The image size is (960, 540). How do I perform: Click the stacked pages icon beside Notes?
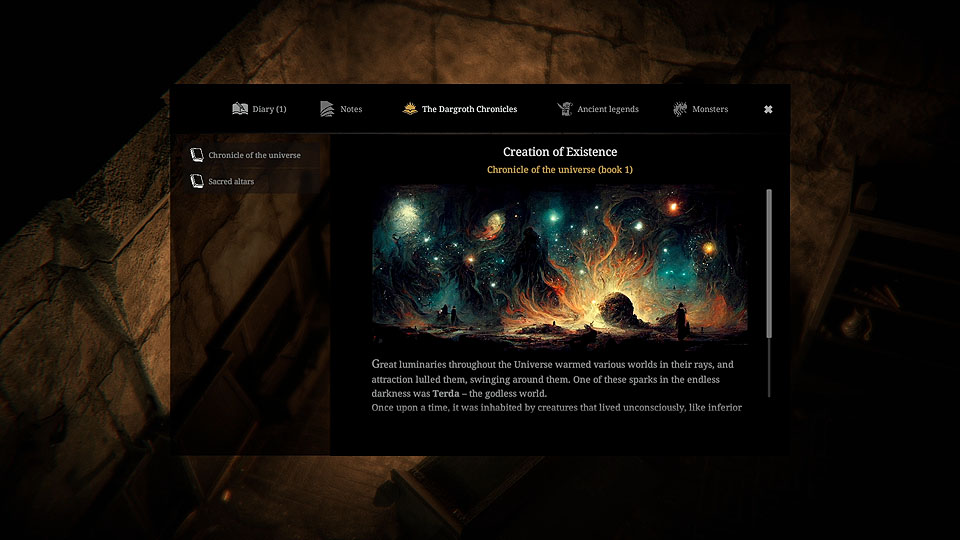(328, 109)
